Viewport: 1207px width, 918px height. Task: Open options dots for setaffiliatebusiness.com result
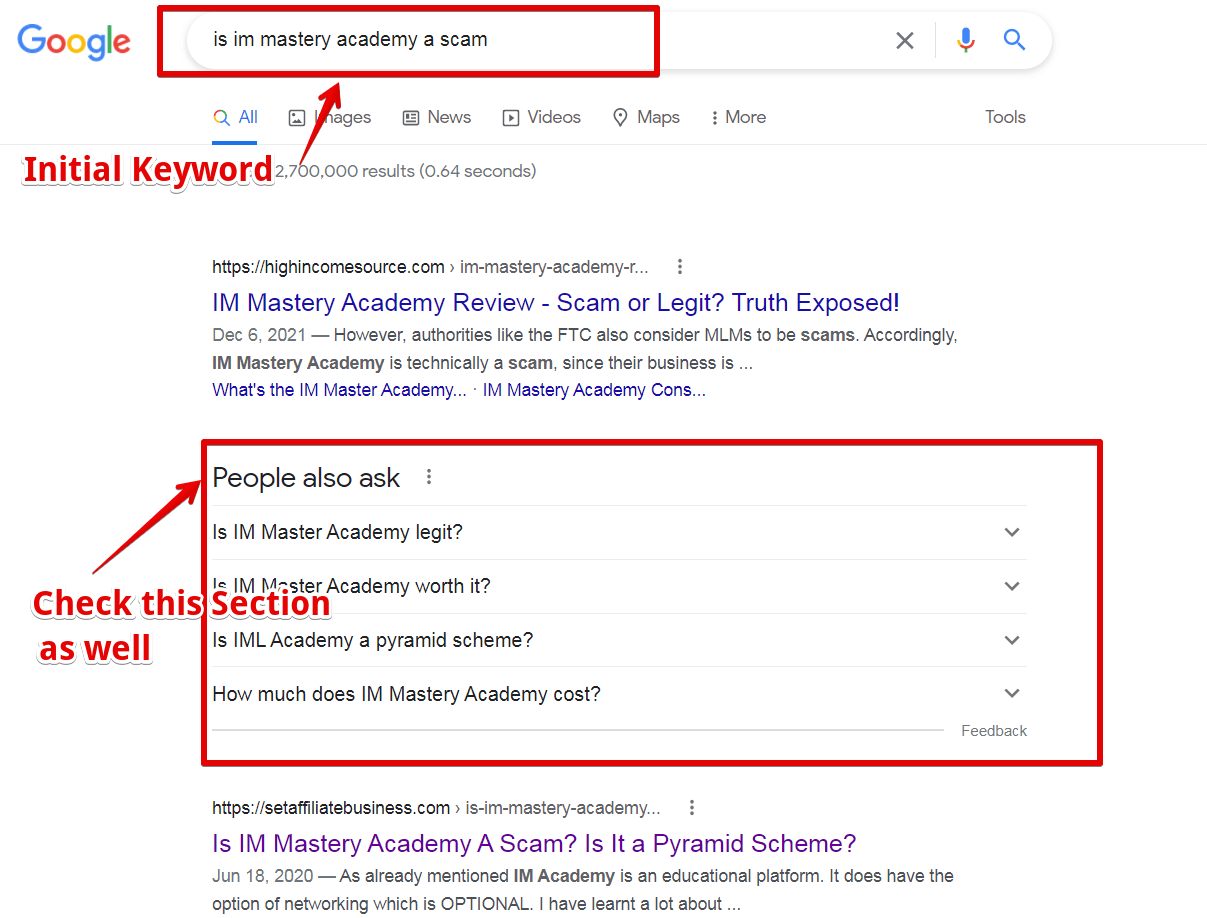[692, 808]
